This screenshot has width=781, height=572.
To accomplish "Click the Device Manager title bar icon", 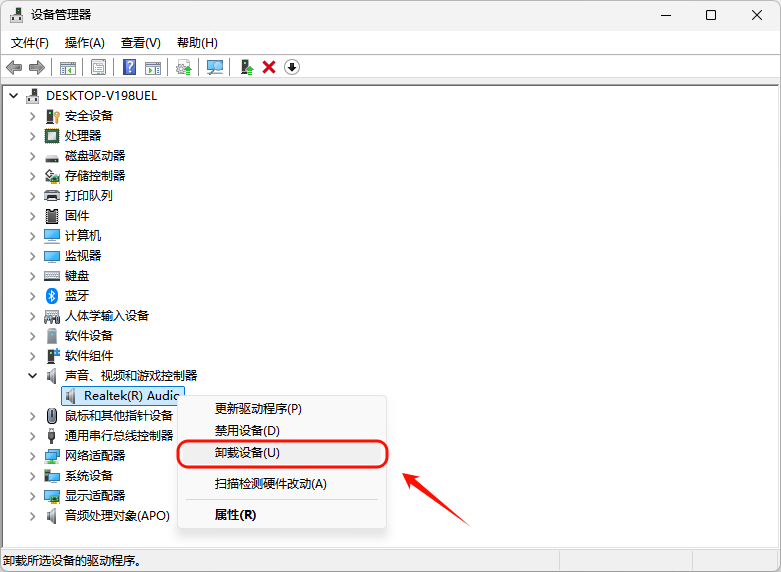I will coord(16,15).
